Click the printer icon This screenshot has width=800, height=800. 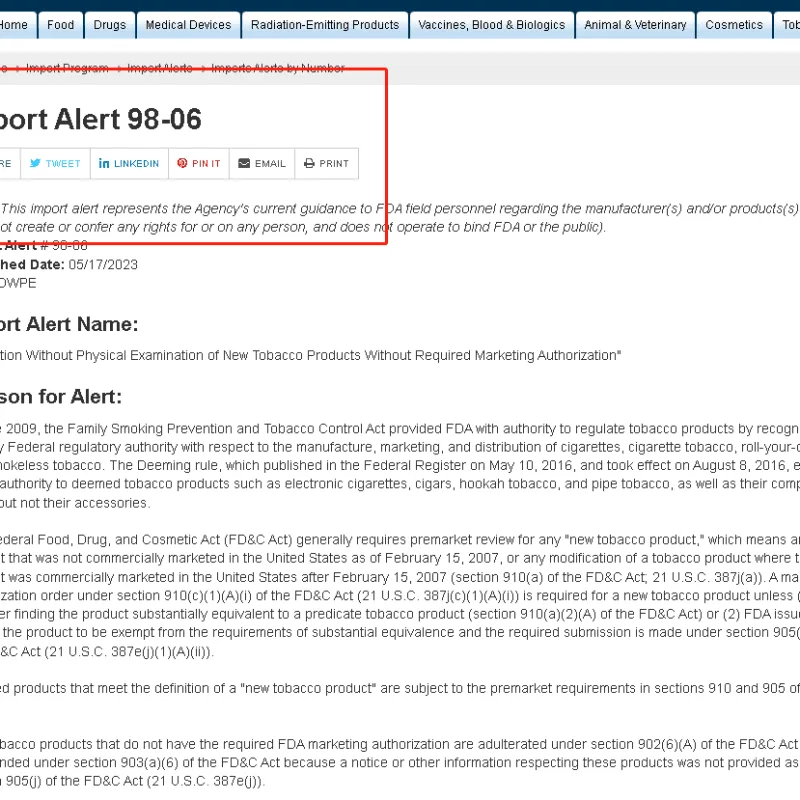pyautogui.click(x=309, y=163)
